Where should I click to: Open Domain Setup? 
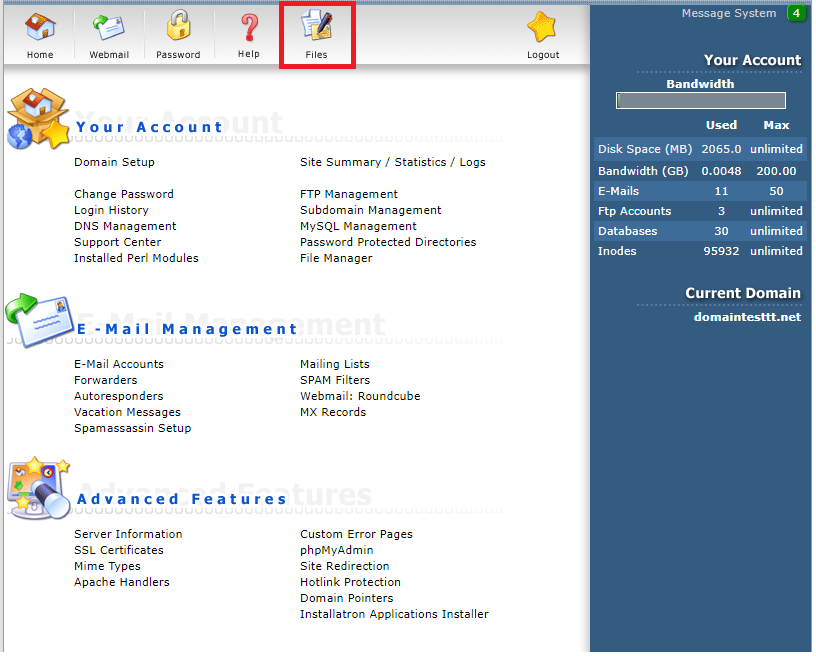[x=114, y=162]
